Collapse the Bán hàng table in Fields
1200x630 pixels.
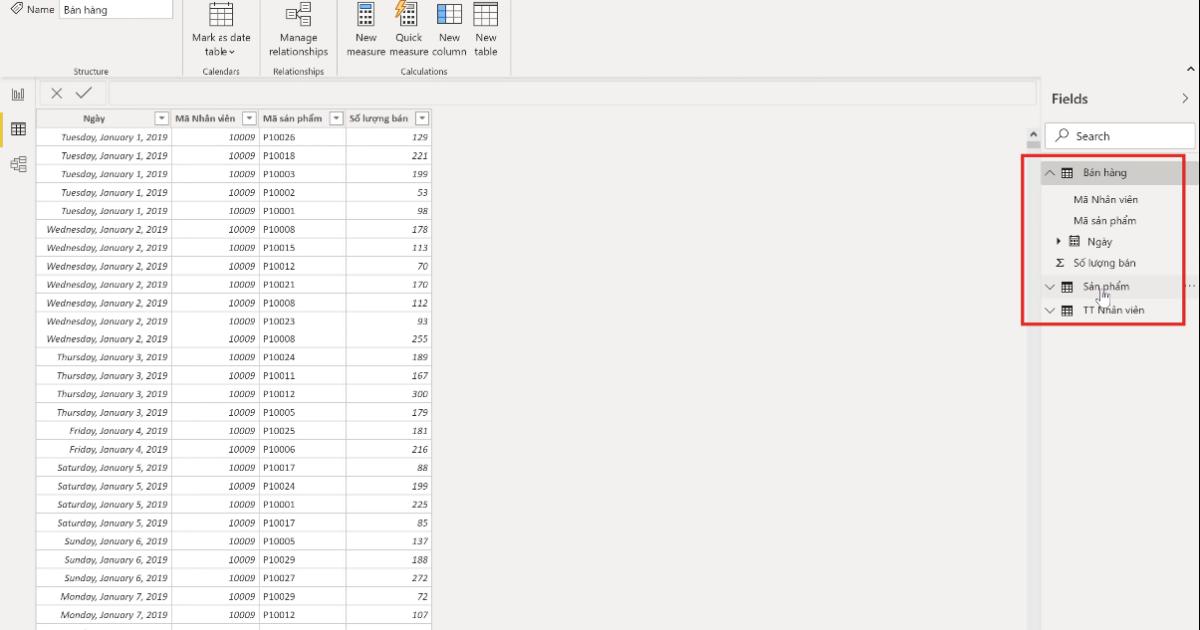tap(1050, 173)
